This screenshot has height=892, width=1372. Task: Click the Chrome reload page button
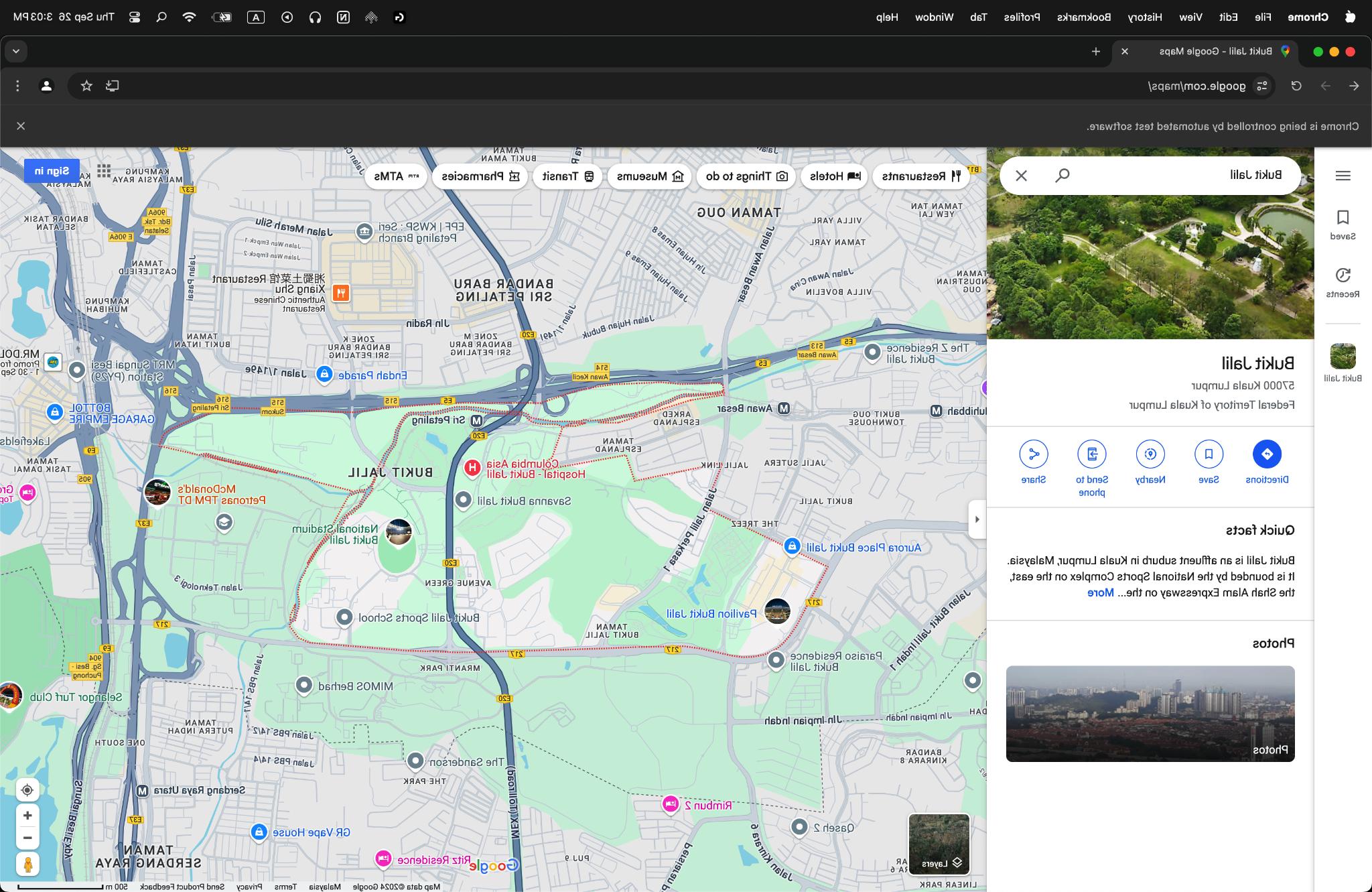pyautogui.click(x=1296, y=86)
